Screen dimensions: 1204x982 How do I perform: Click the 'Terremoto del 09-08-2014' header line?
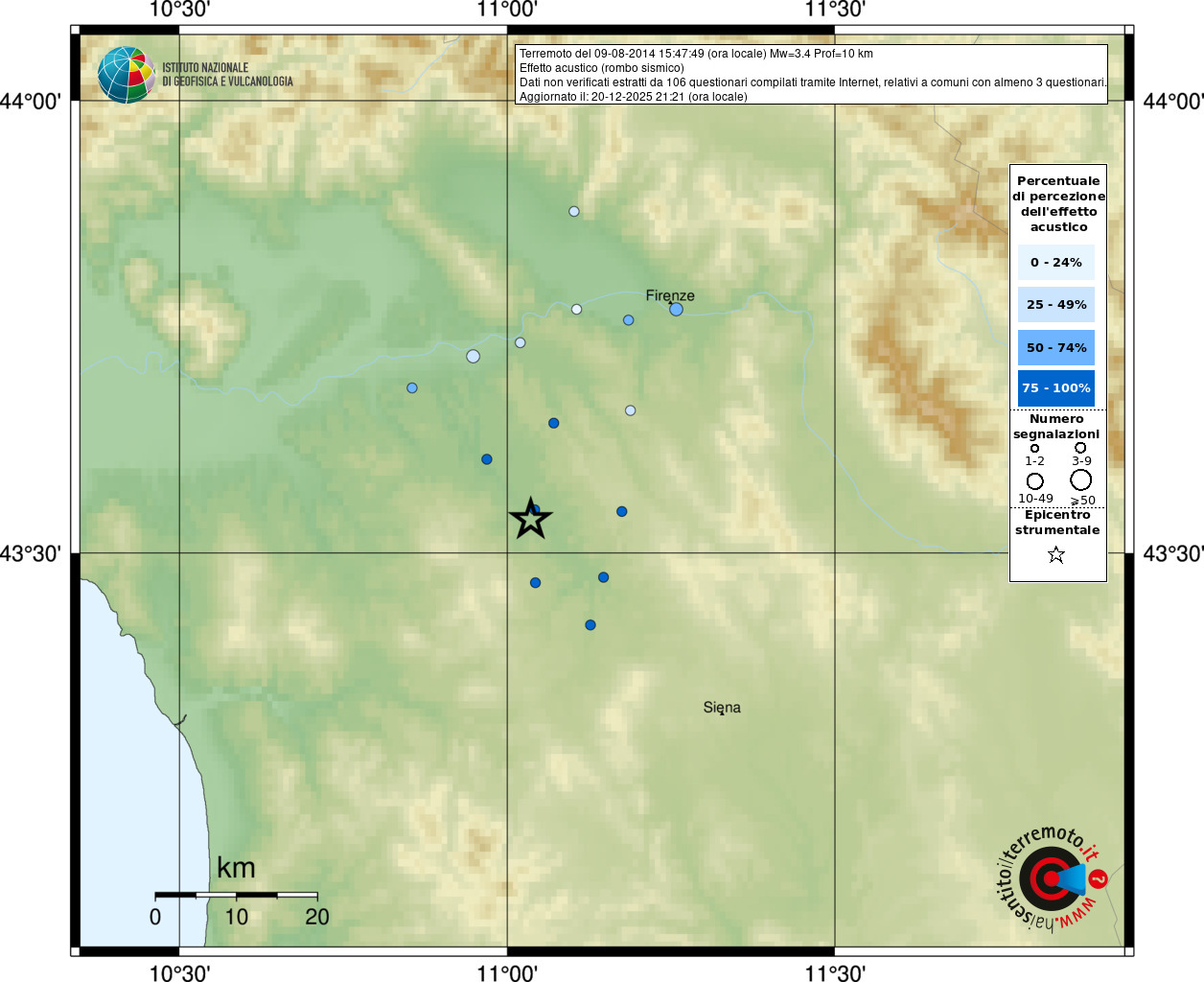point(696,54)
